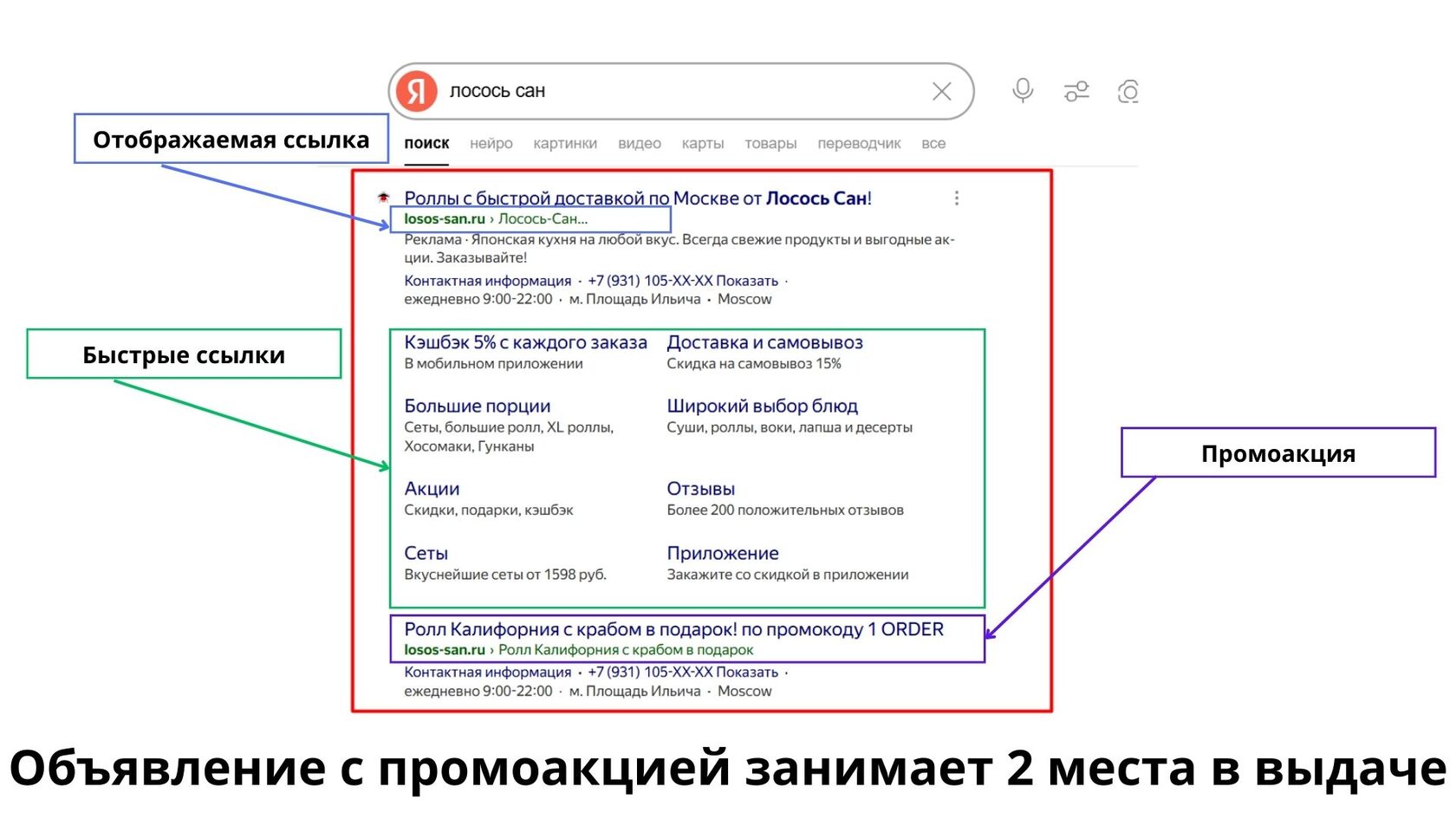The width and height of the screenshot is (1456, 819).
Task: Open the 'товары' tab
Action: point(770,144)
